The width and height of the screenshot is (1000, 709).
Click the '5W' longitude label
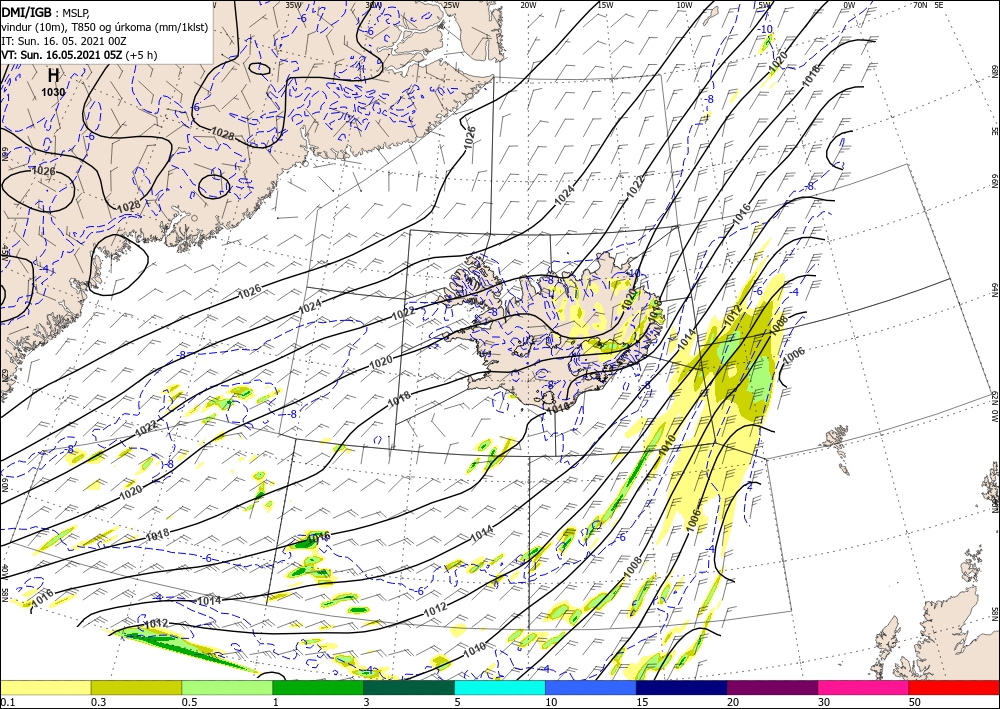[765, 5]
